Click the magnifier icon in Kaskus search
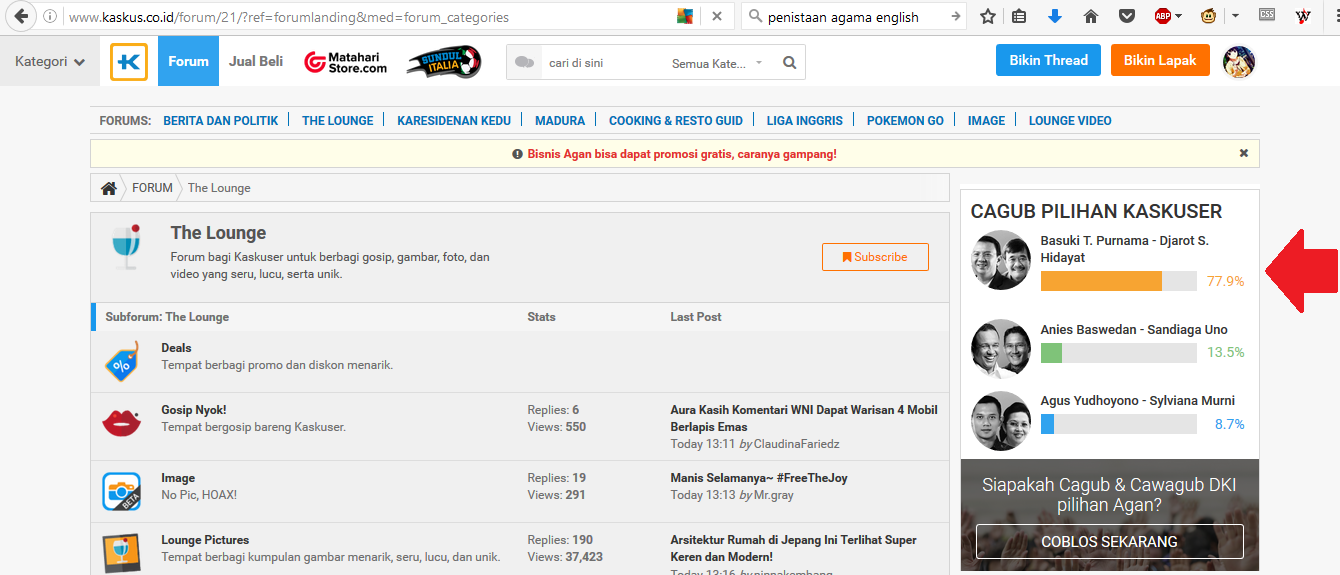Image resolution: width=1340 pixels, height=575 pixels. coord(790,63)
